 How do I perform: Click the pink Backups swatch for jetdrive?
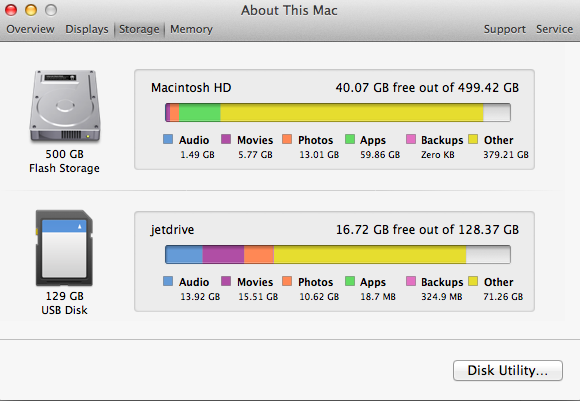click(411, 281)
